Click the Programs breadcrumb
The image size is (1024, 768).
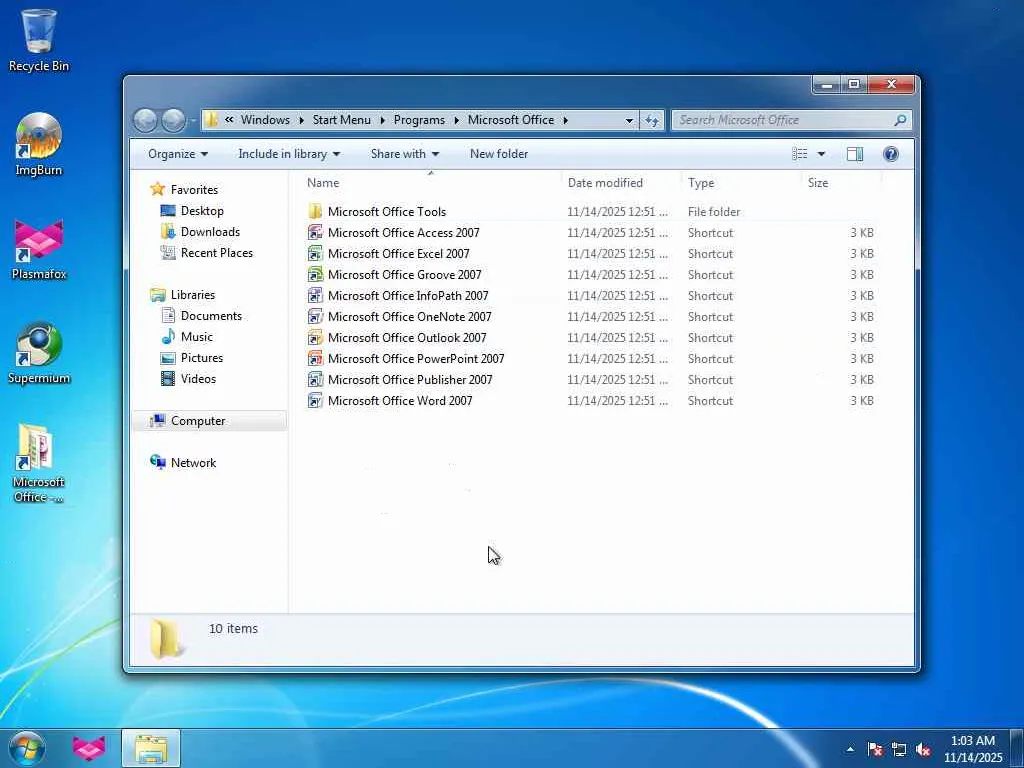419,120
